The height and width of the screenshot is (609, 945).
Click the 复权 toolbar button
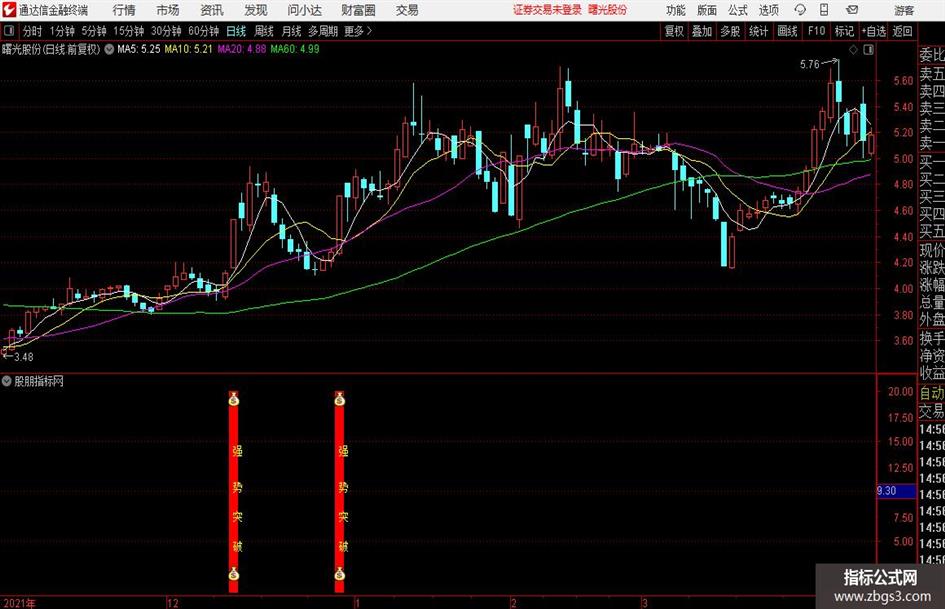(x=674, y=31)
